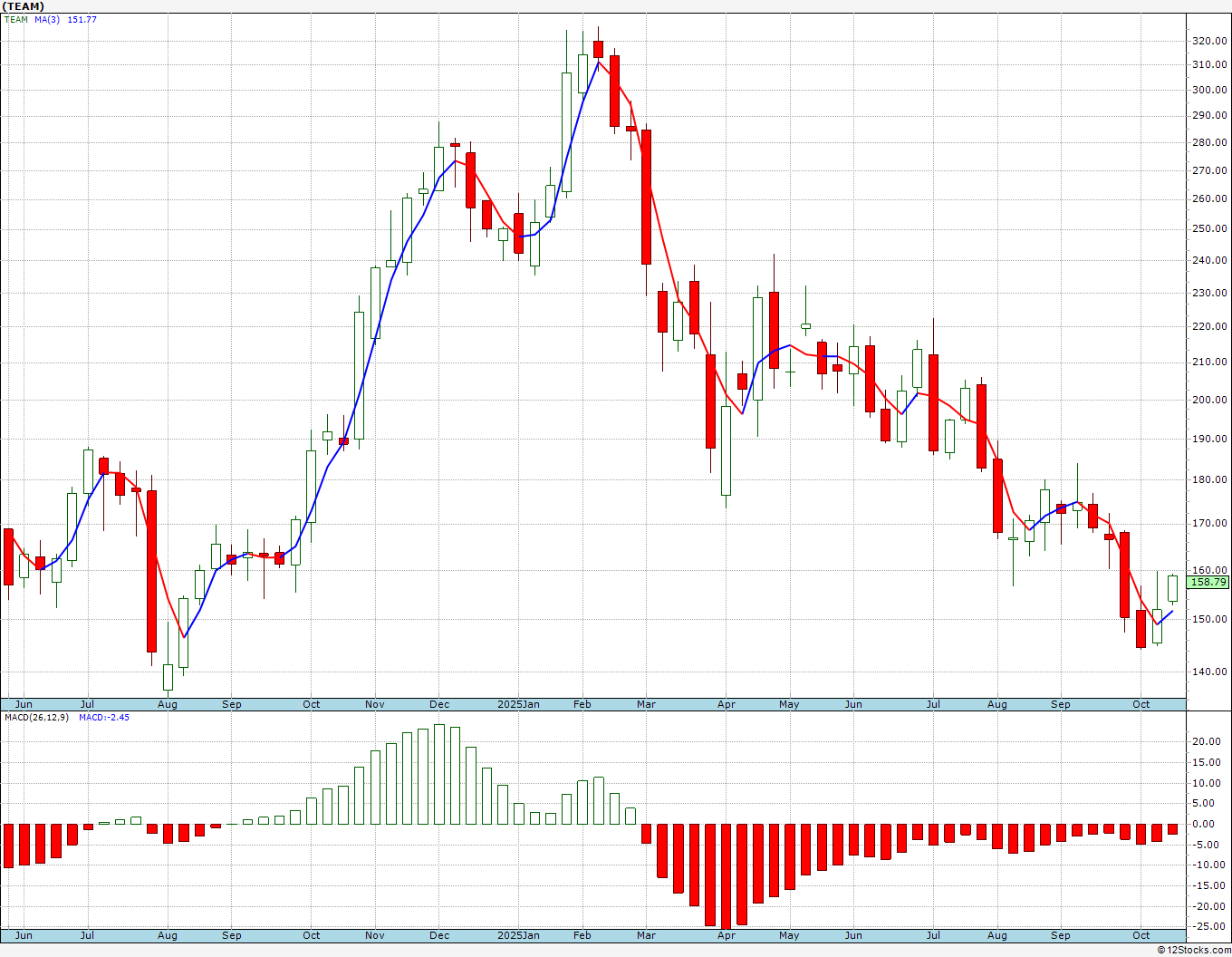This screenshot has width=1232, height=957.
Task: Click the 20.00 MACD axis label
Action: pos(1206,741)
